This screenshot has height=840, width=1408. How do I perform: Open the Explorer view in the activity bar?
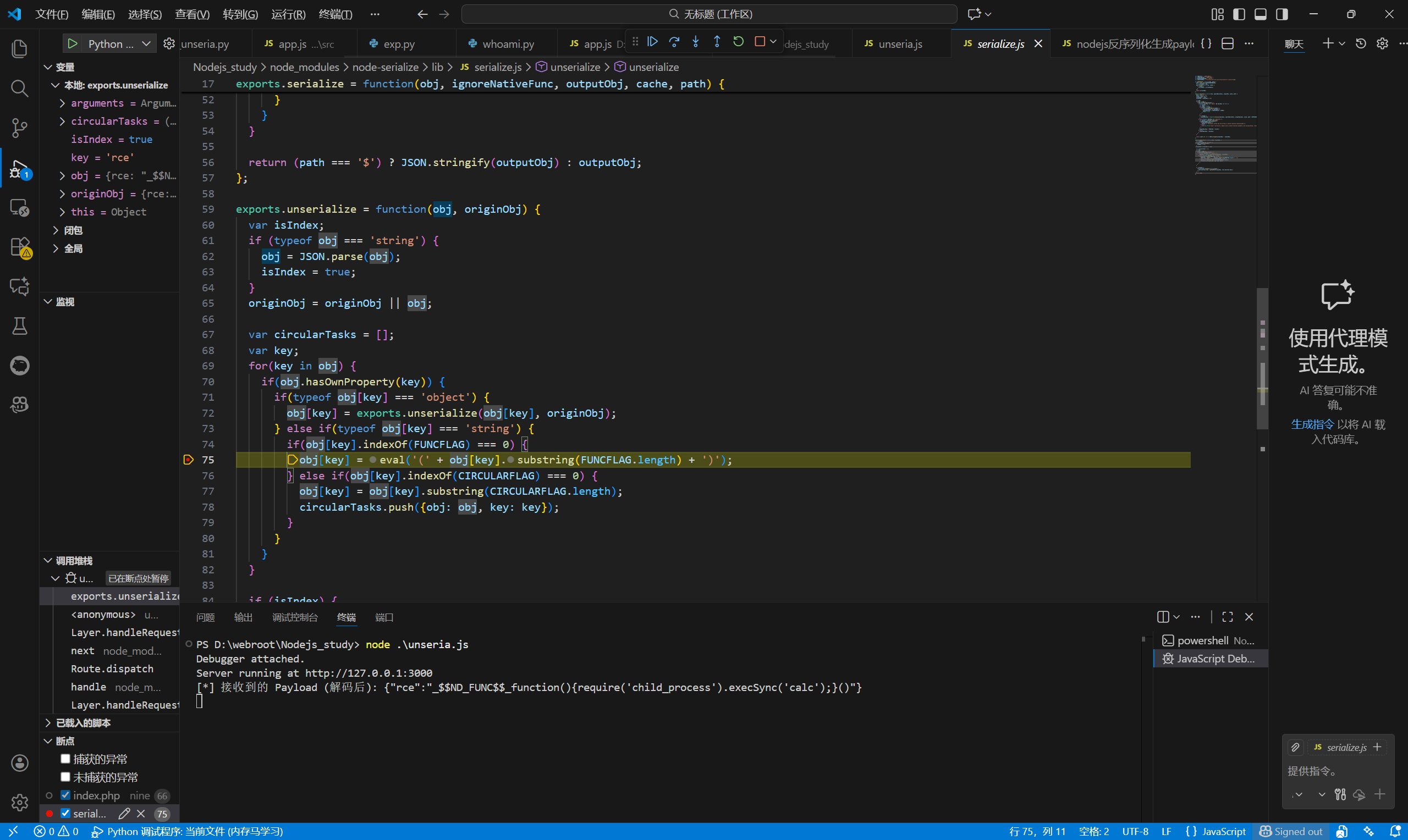[x=19, y=49]
